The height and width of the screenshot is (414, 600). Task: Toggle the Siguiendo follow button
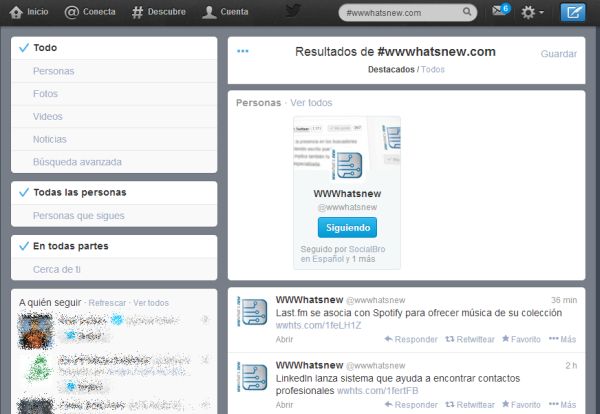[x=347, y=228]
